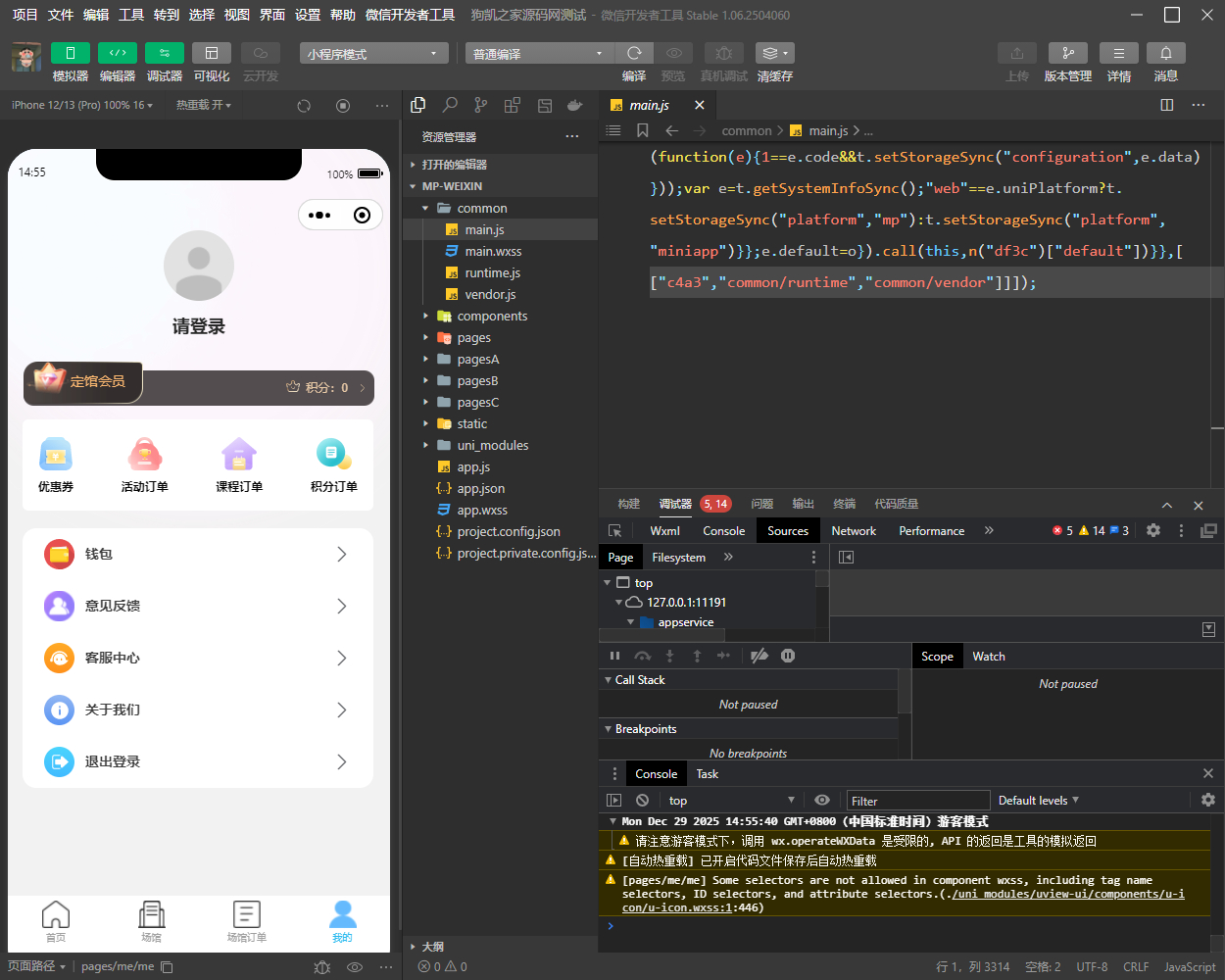Open the Preview (预览) tool

[673, 53]
